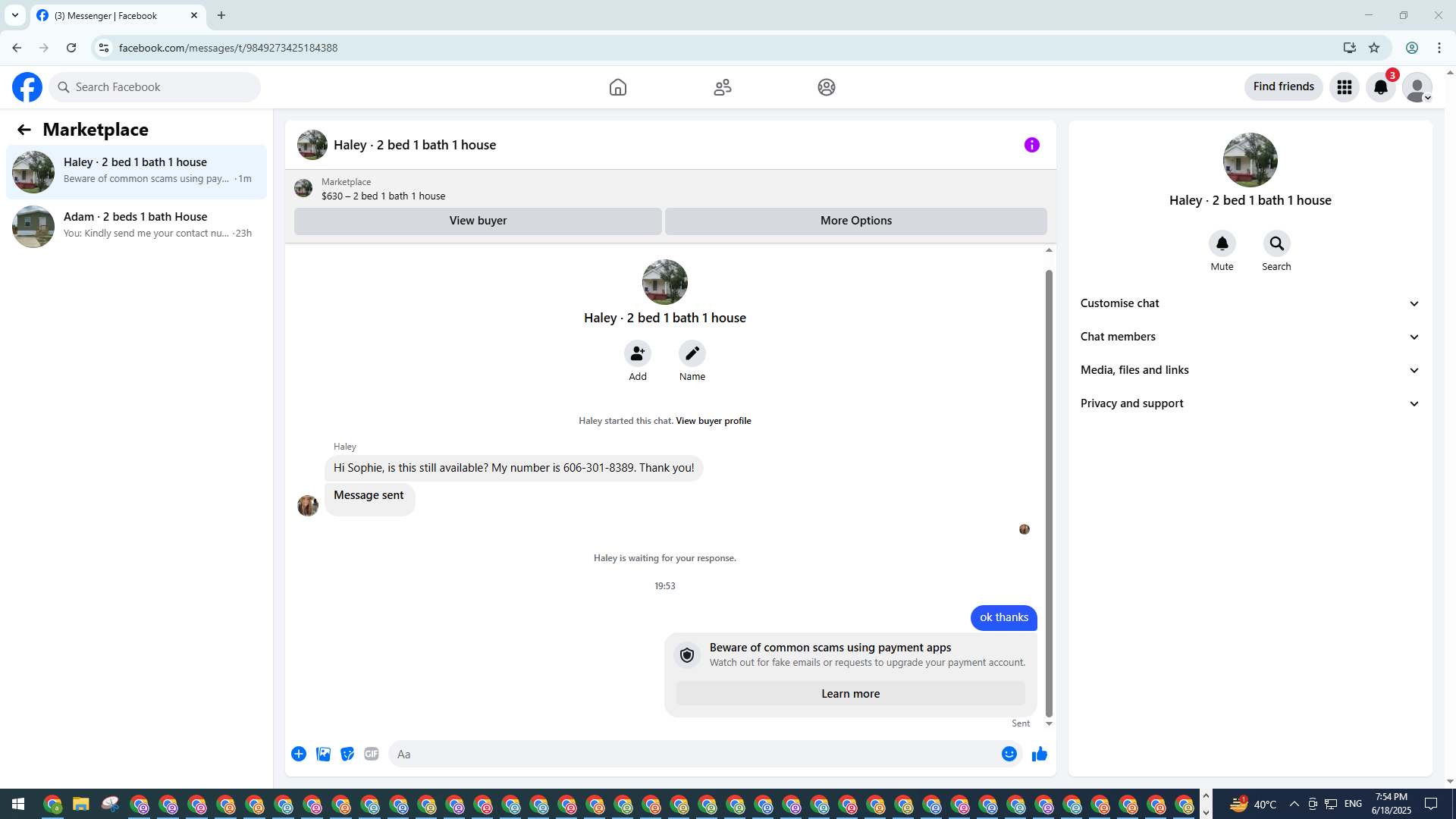Click the More Options button
The width and height of the screenshot is (1456, 819).
pos(856,221)
